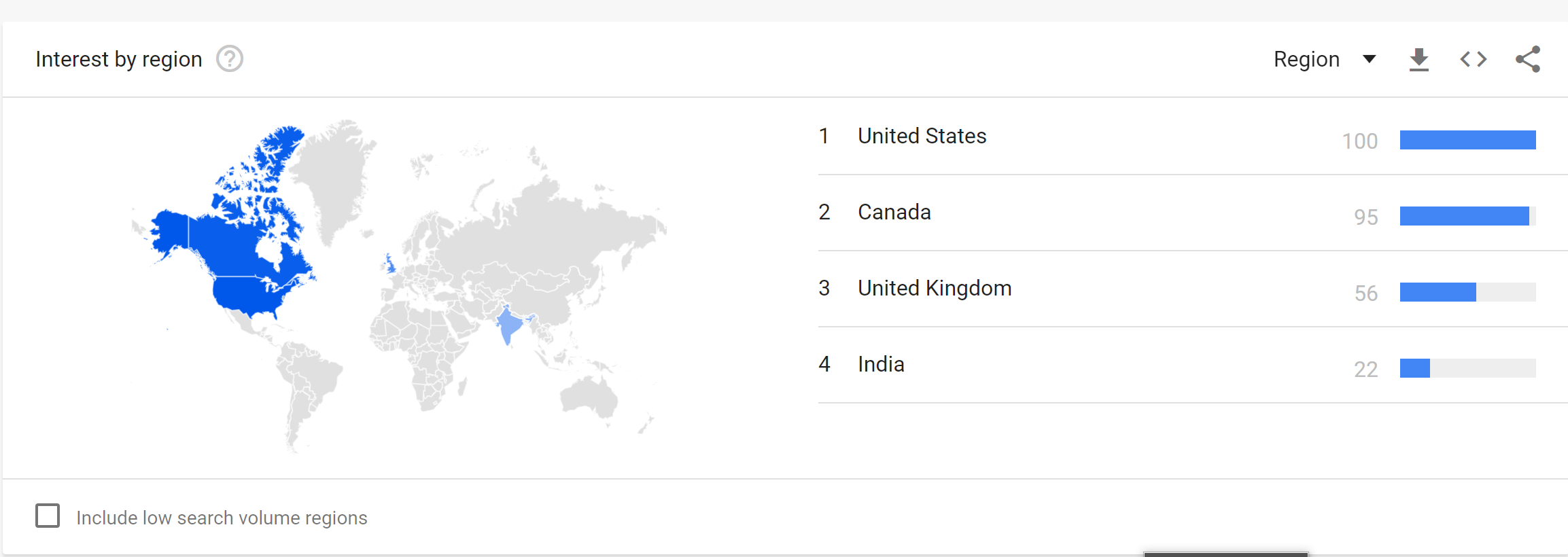Open help icon beside Interest by region
1568x557 pixels.
pos(230,59)
